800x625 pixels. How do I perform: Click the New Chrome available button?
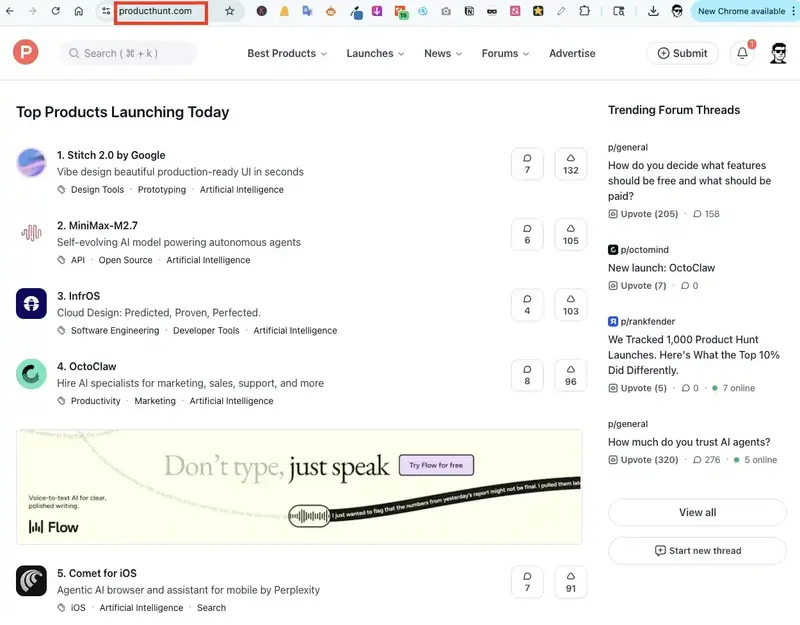[741, 11]
